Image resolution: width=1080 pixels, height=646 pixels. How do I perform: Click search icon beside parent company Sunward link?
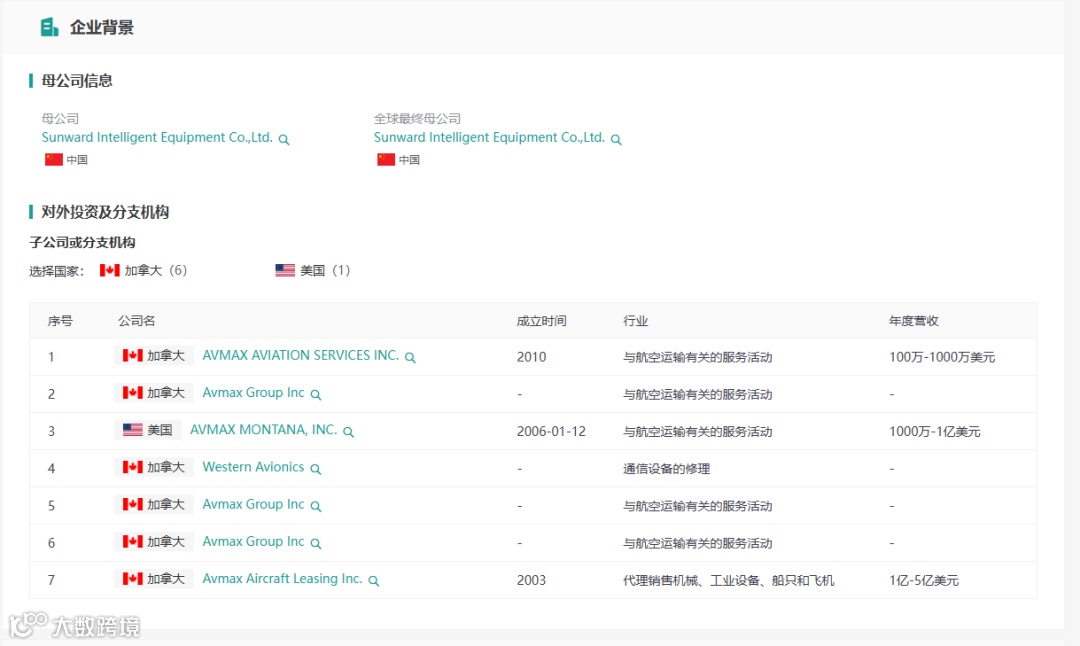coord(284,139)
